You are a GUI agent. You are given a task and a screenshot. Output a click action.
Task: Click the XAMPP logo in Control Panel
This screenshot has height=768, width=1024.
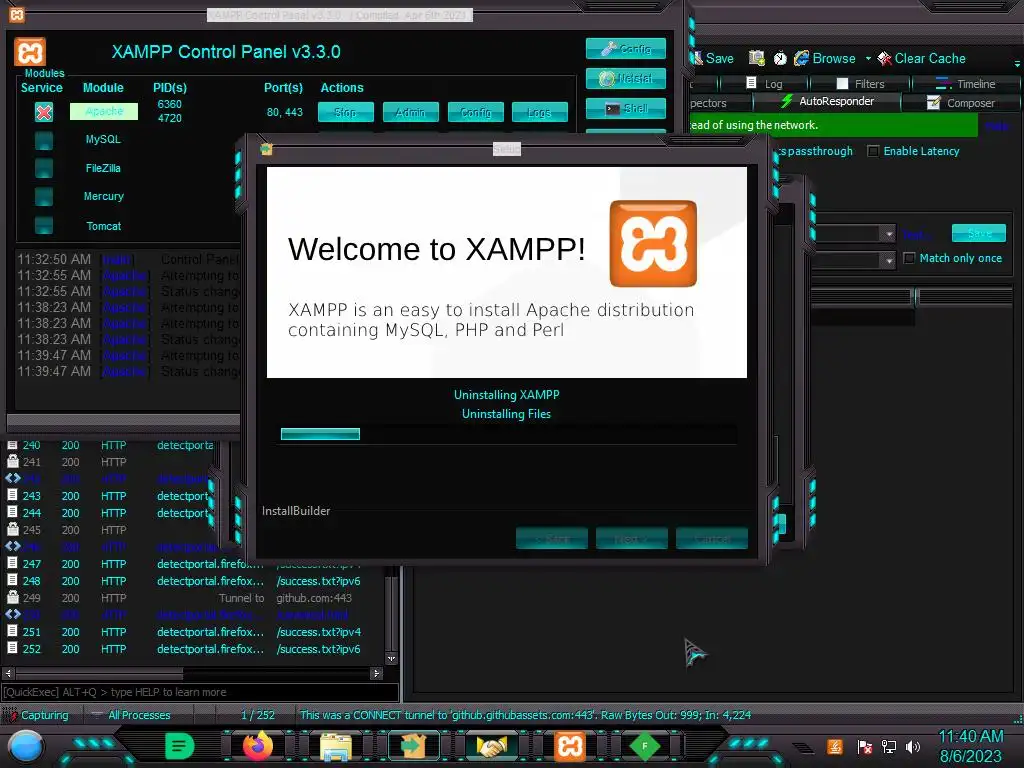click(30, 52)
